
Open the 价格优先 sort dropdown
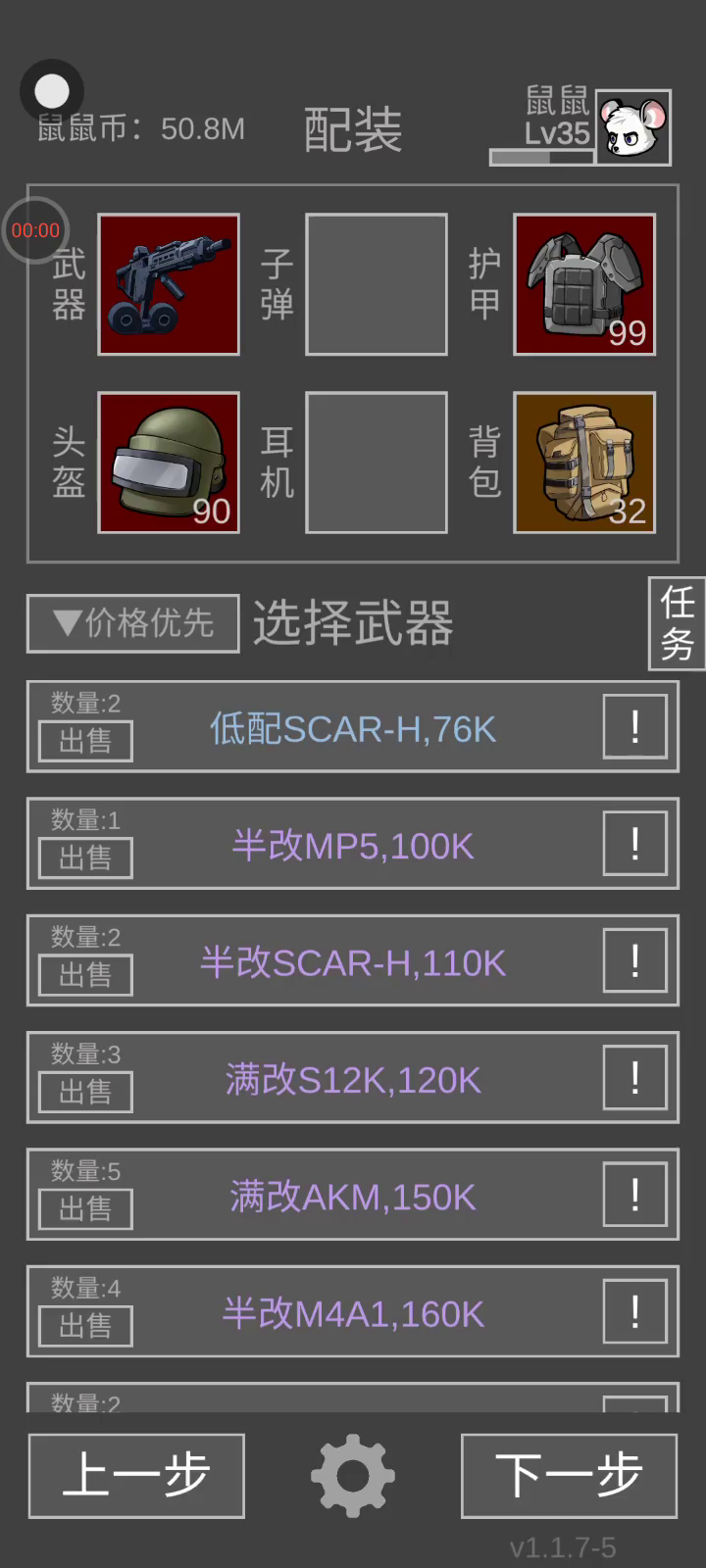(133, 623)
